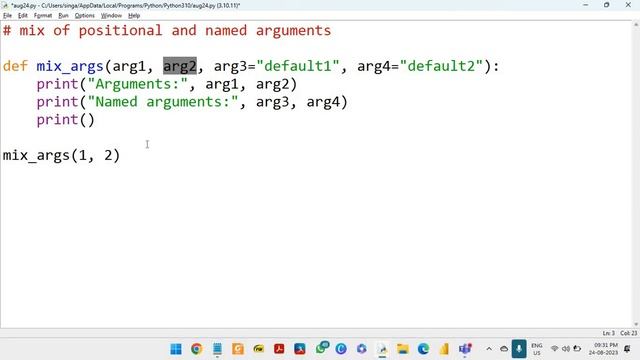This screenshot has height=360, width=640.
Task: Place cursor in the empty print() line
Action: tap(65, 120)
